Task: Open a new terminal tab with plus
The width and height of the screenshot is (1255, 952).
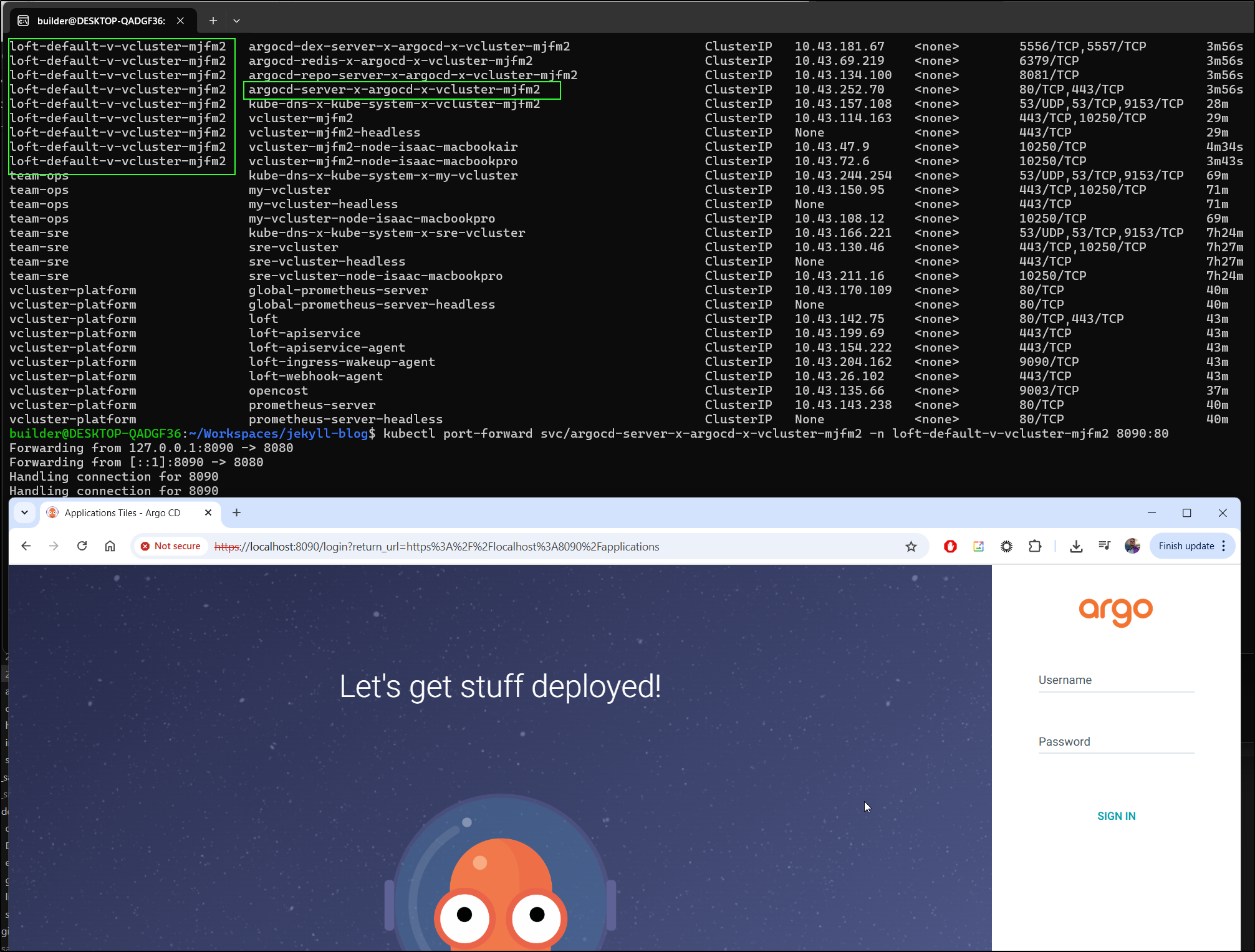Action: pyautogui.click(x=213, y=21)
